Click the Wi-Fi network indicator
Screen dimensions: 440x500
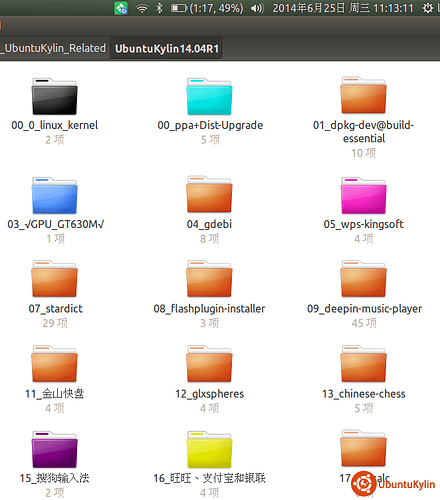coord(142,8)
